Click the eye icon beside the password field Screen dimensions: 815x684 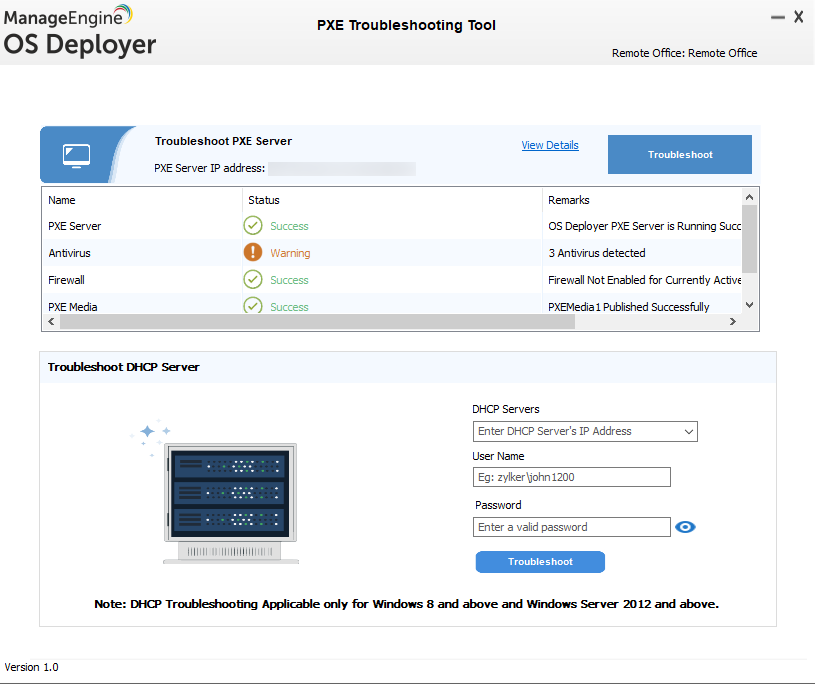[685, 526]
